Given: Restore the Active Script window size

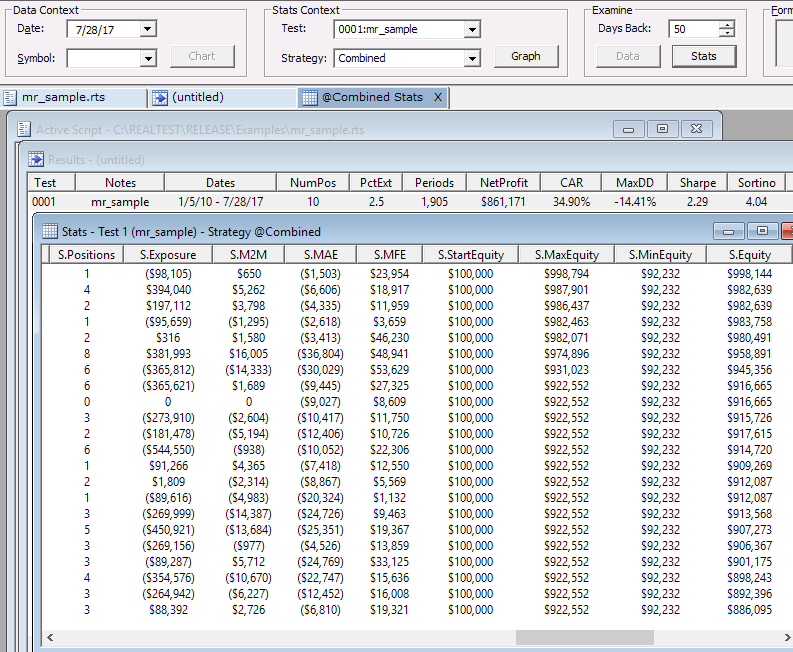Looking at the screenshot, I should click(662, 129).
